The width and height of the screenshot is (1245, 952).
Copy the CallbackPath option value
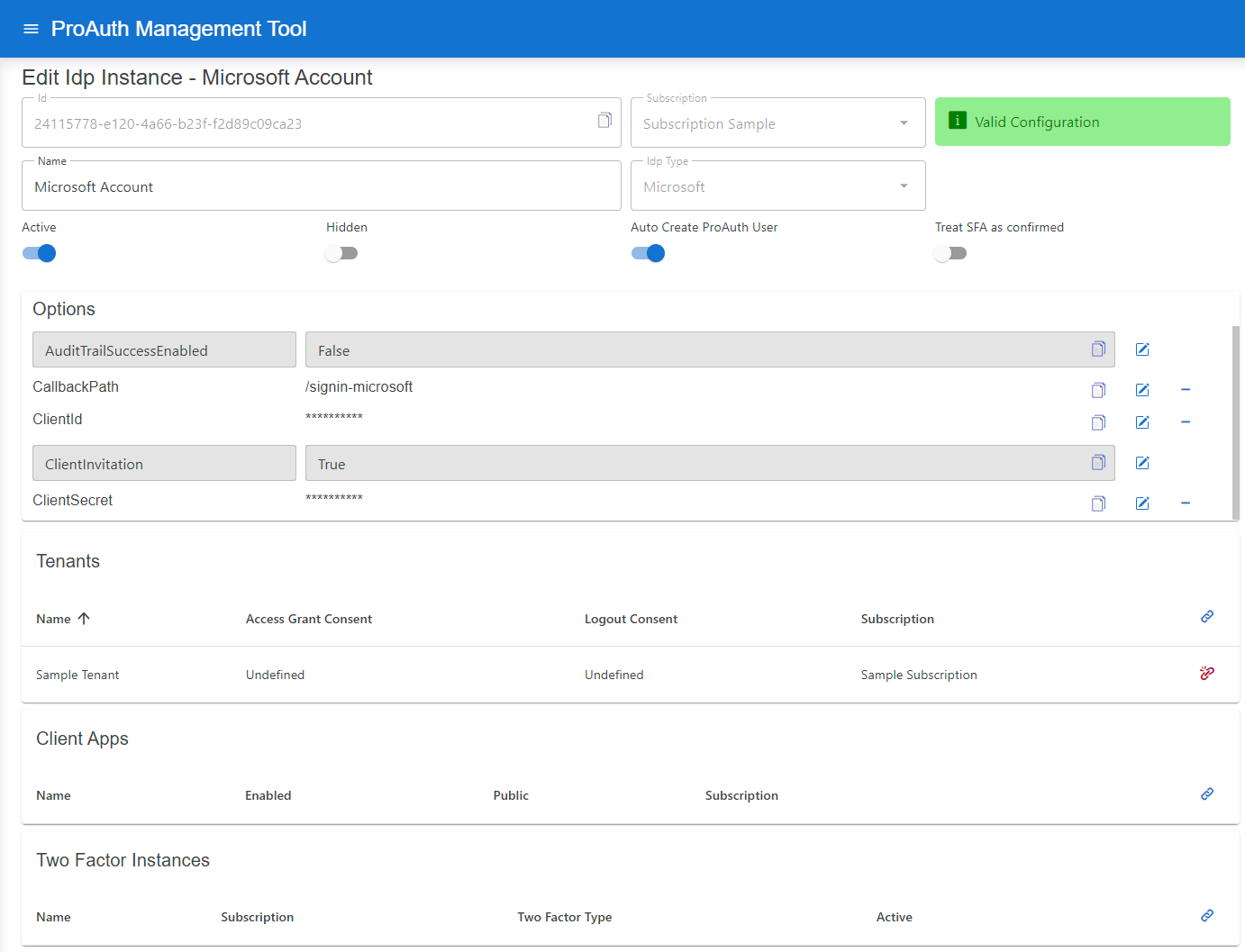1098,390
